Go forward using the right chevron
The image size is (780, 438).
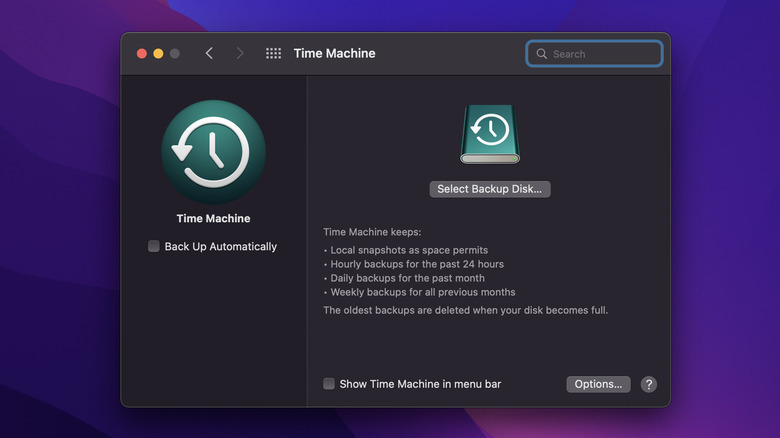pos(240,54)
